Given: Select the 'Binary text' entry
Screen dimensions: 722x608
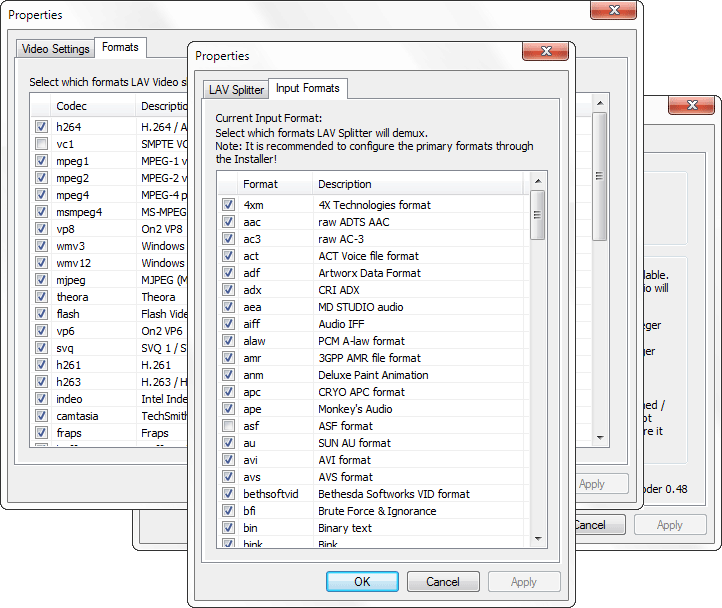Looking at the screenshot, I should tap(345, 528).
